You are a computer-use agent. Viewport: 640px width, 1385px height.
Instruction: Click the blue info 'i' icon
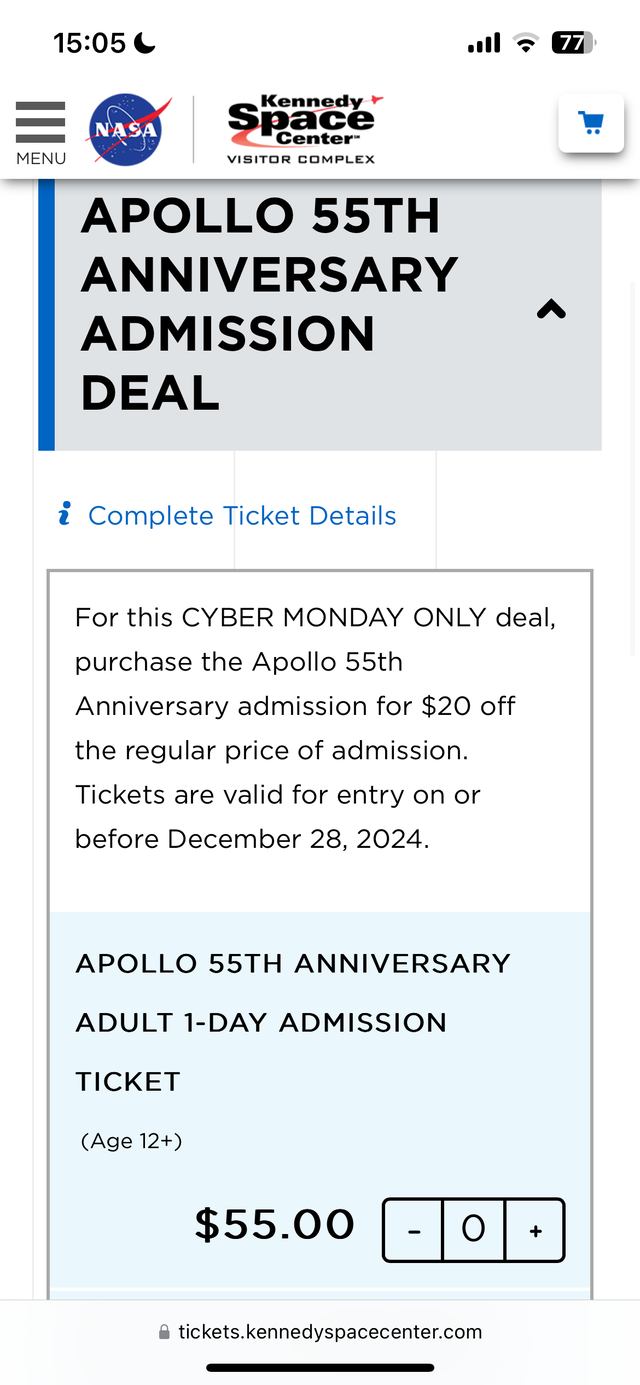(x=65, y=515)
